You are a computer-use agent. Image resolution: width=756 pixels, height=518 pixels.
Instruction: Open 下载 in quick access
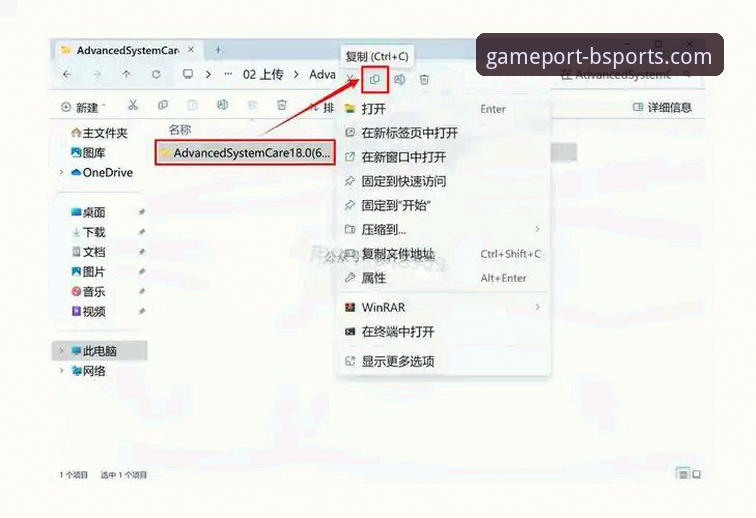[88, 232]
